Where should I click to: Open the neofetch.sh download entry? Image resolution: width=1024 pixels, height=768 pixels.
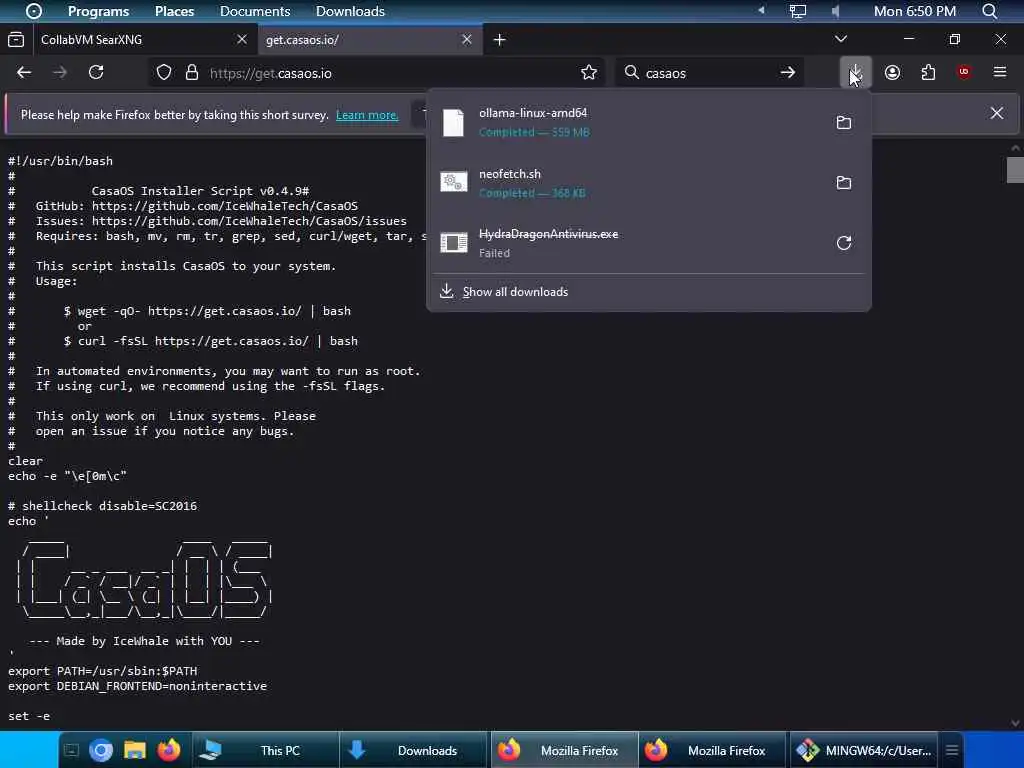coord(628,183)
